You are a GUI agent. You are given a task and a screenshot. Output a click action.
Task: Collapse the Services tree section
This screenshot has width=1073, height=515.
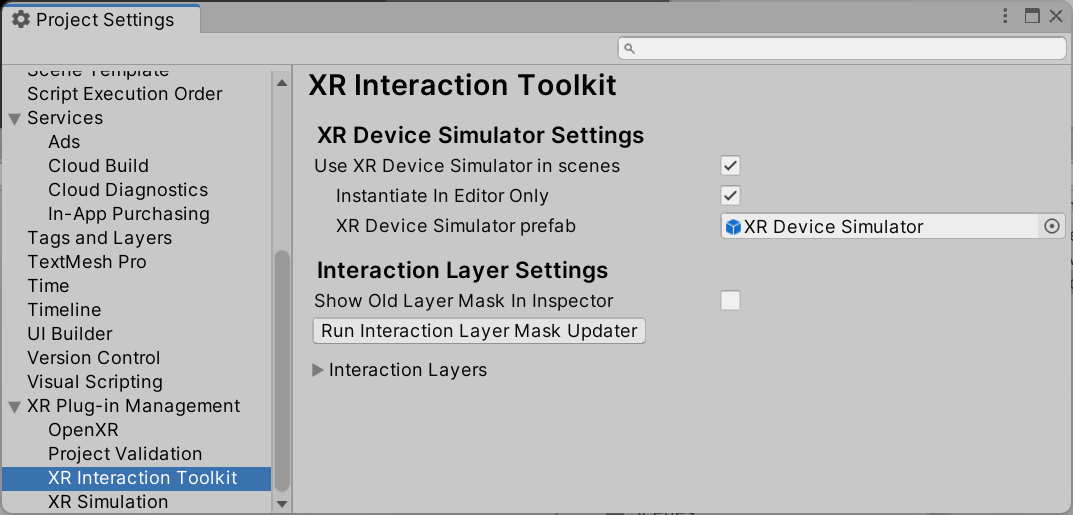(x=14, y=118)
